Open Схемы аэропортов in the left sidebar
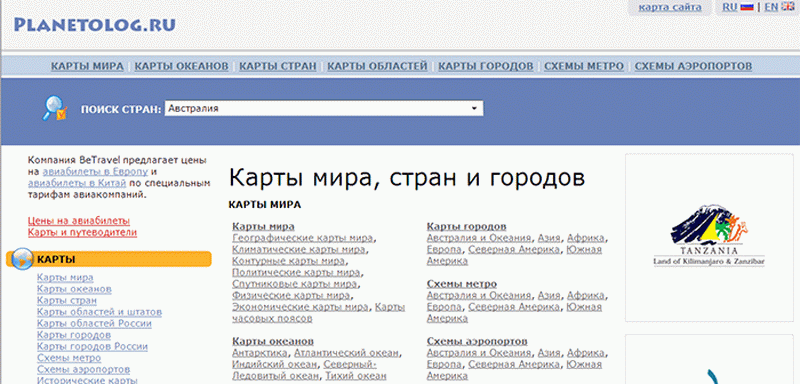This screenshot has width=800, height=384. point(83,369)
